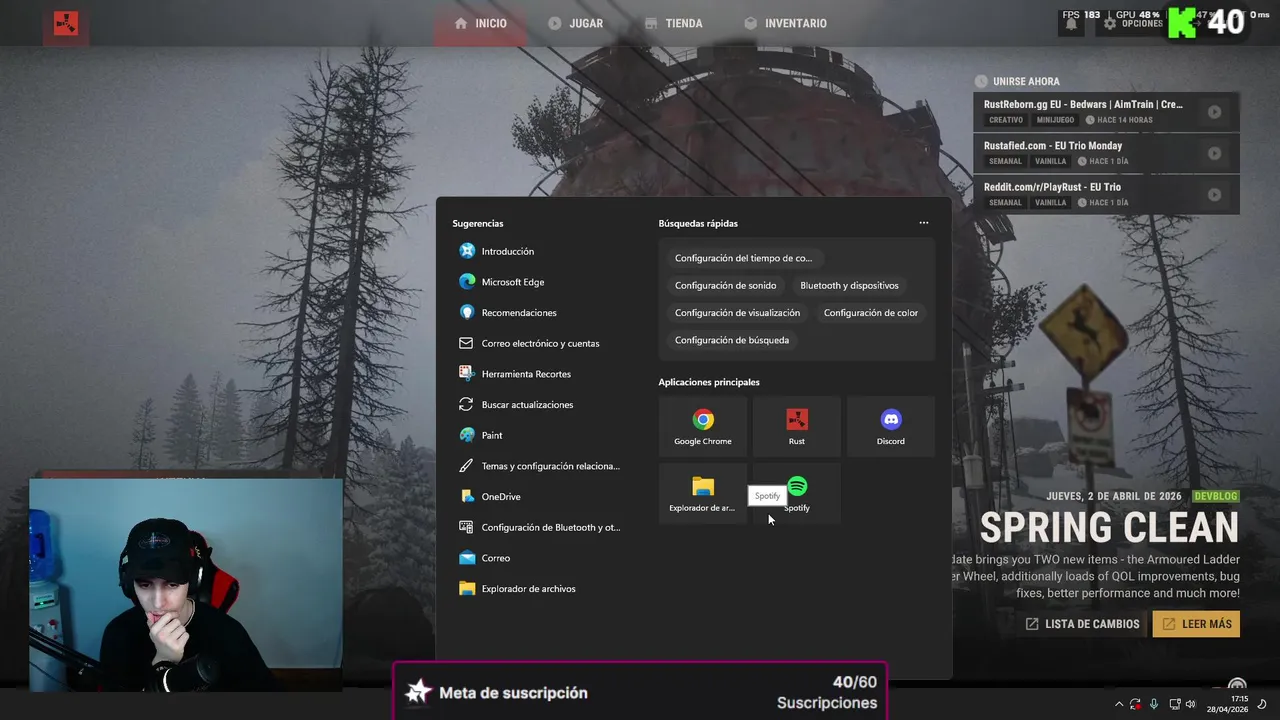The width and height of the screenshot is (1280, 720).
Task: Click the Rust logo in top-left corner
Action: (x=66, y=24)
